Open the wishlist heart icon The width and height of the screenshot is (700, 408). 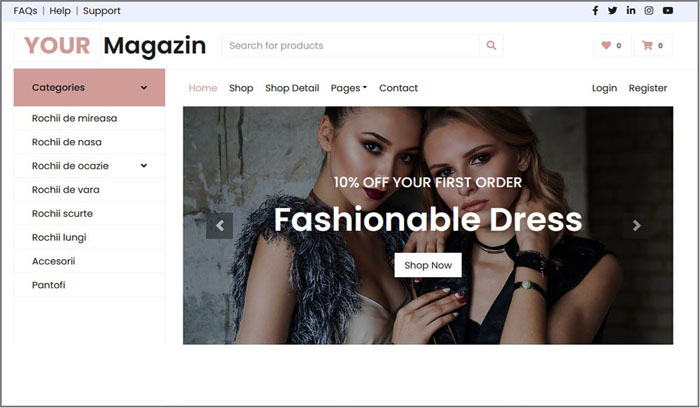[606, 45]
